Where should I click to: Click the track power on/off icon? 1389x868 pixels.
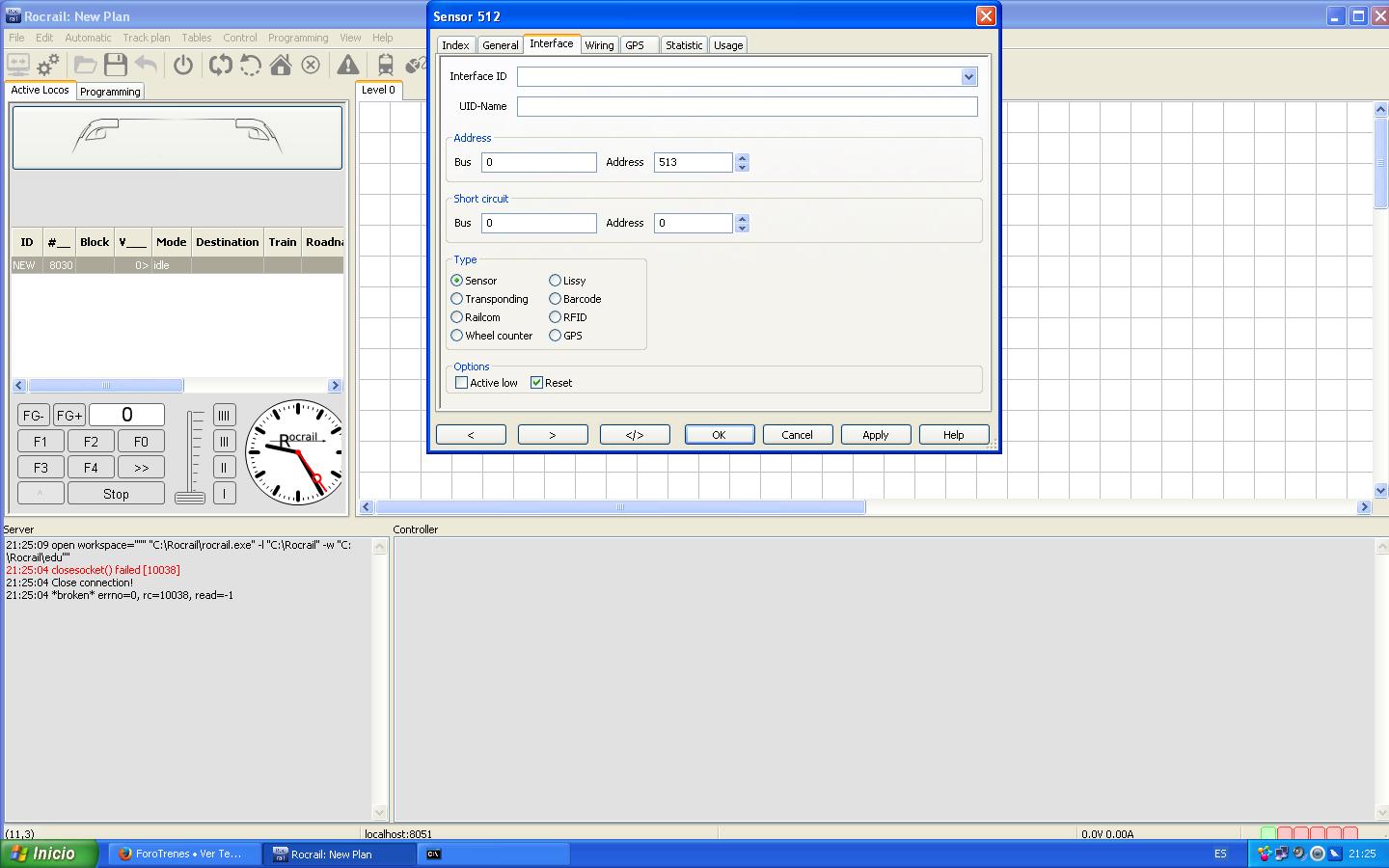click(183, 65)
